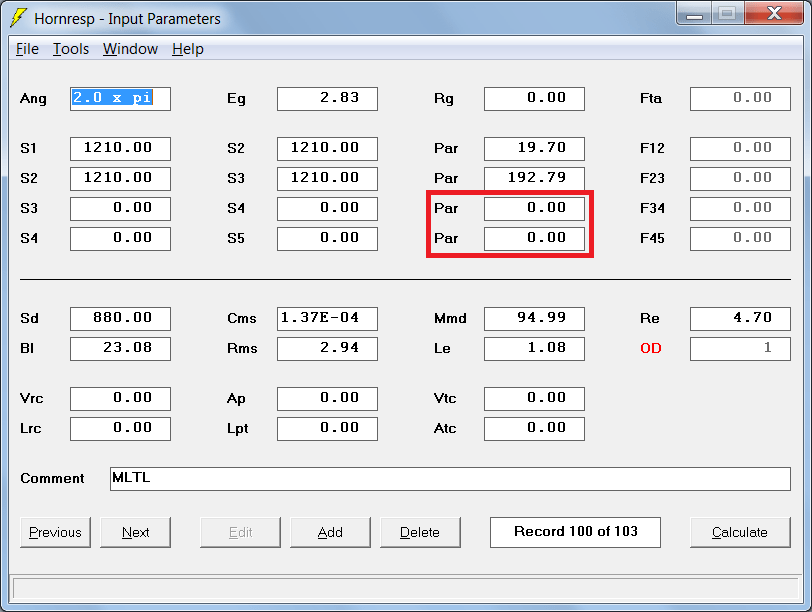
Task: Click the Fta input field
Action: click(x=741, y=98)
